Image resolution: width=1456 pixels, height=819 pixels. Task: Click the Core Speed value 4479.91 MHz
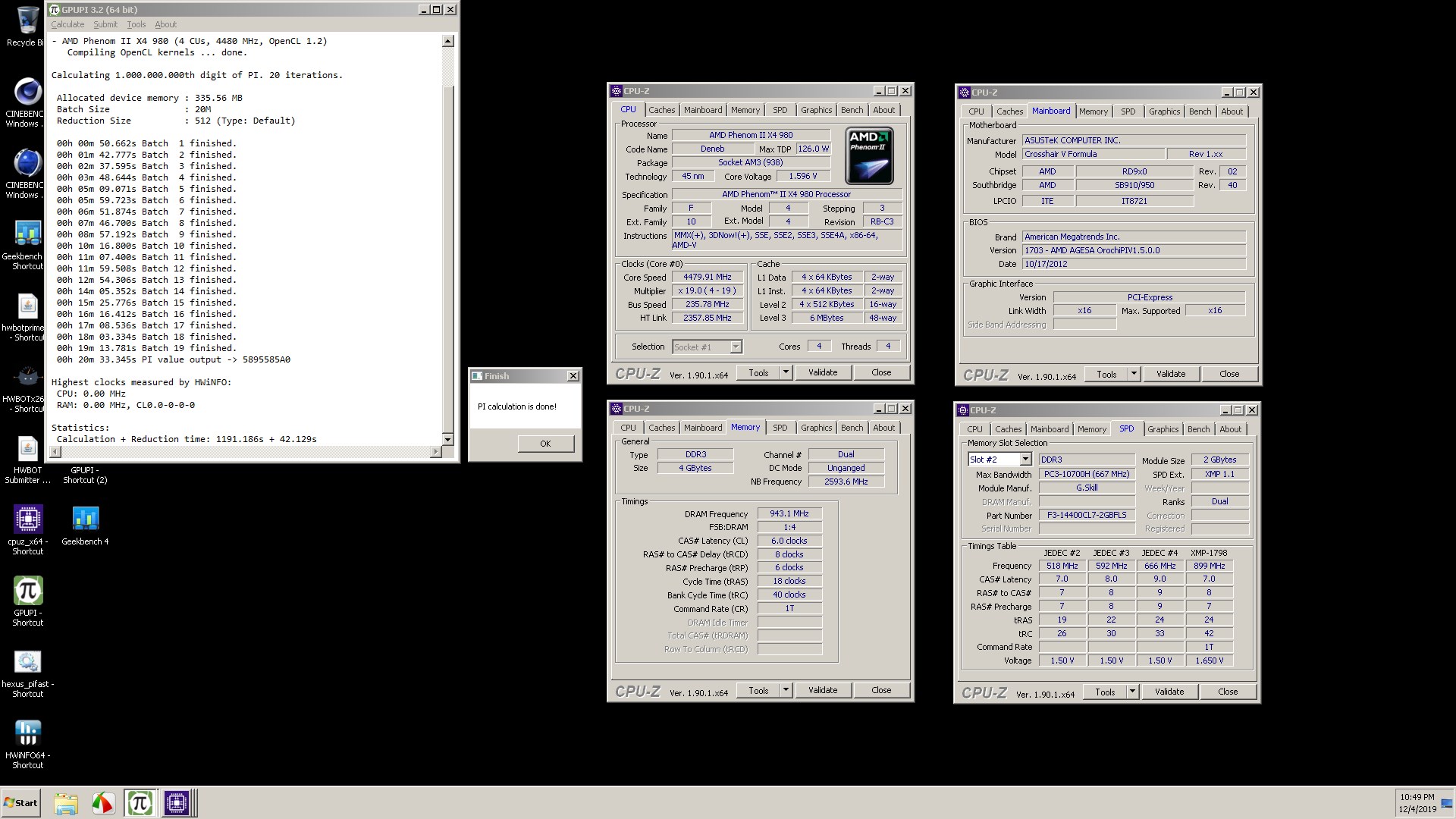tap(707, 277)
